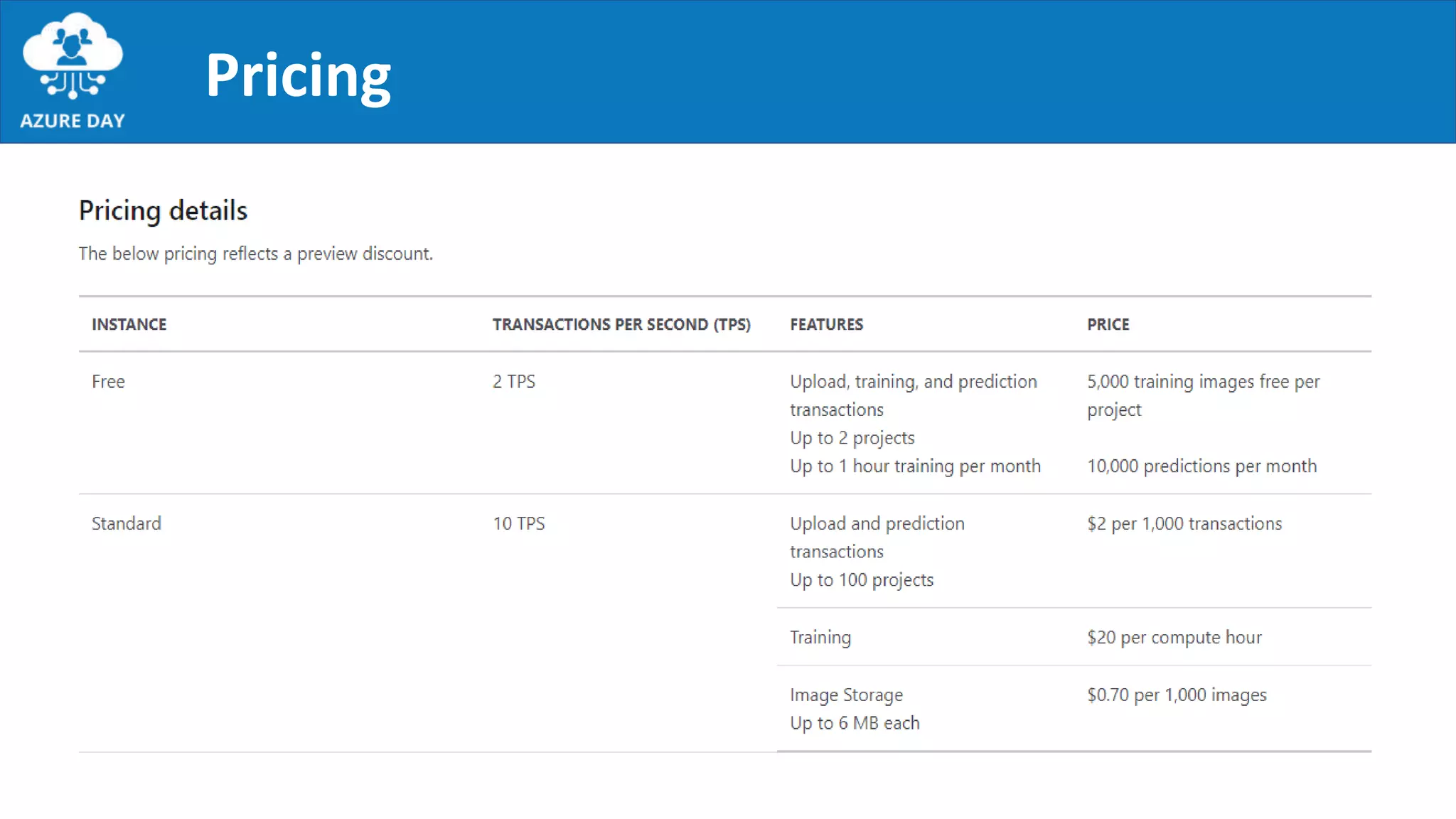This screenshot has width=1456, height=819.
Task: Click the Pricing details heading
Action: click(164, 211)
